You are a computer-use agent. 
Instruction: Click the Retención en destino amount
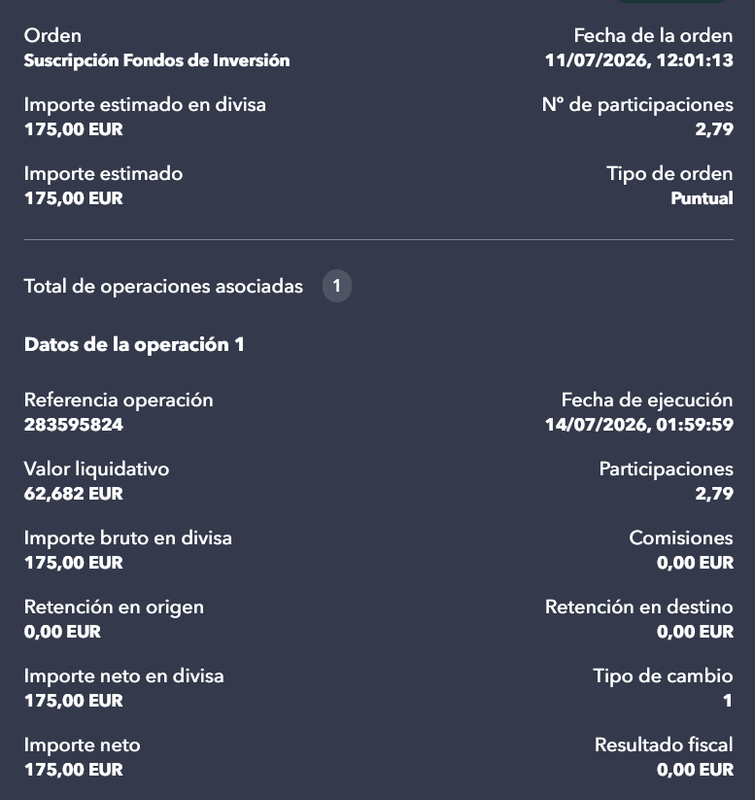(695, 632)
